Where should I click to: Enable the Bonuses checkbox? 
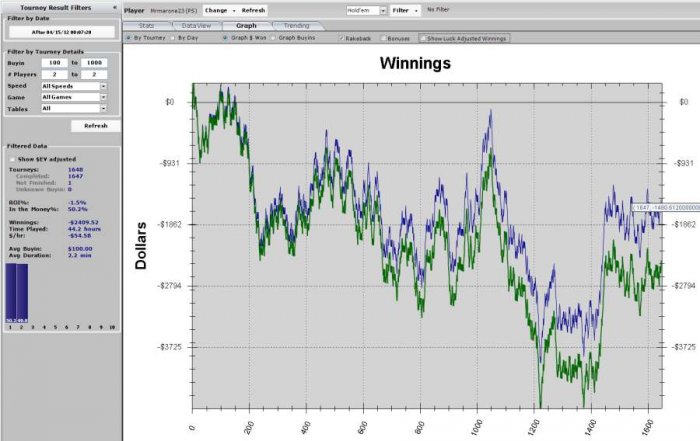383,38
